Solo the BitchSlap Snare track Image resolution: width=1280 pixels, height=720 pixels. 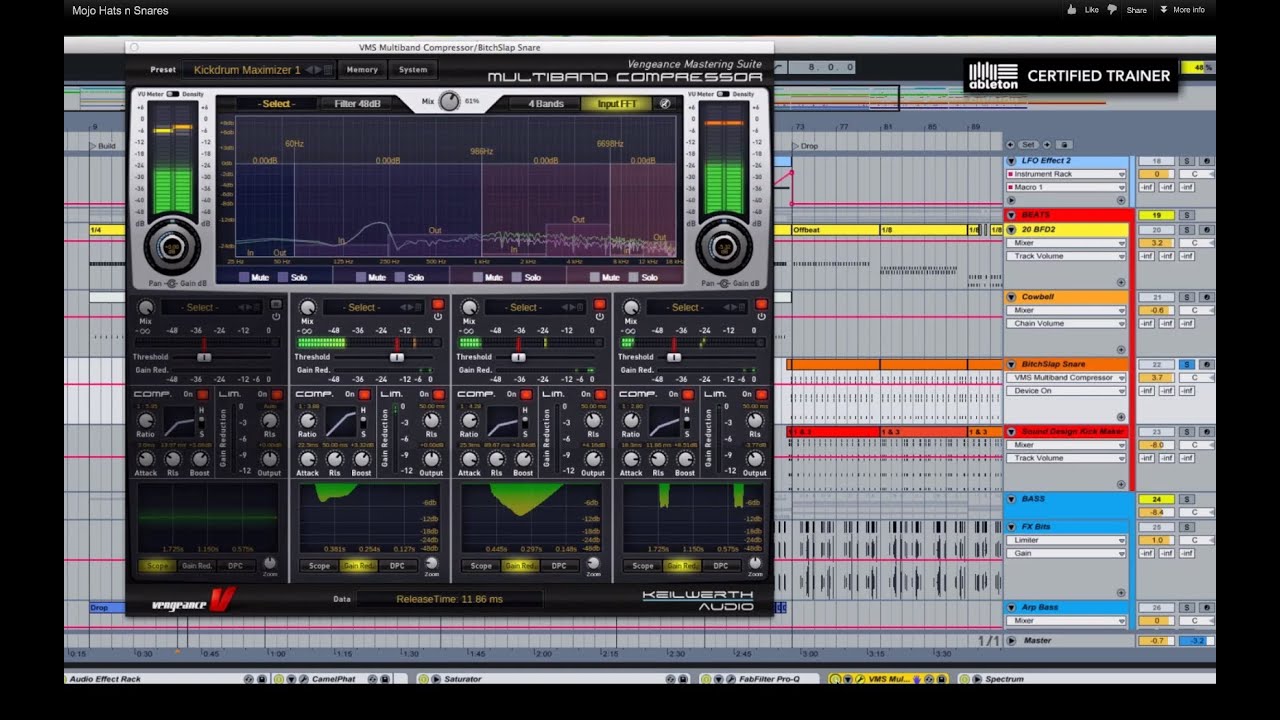tap(1187, 365)
